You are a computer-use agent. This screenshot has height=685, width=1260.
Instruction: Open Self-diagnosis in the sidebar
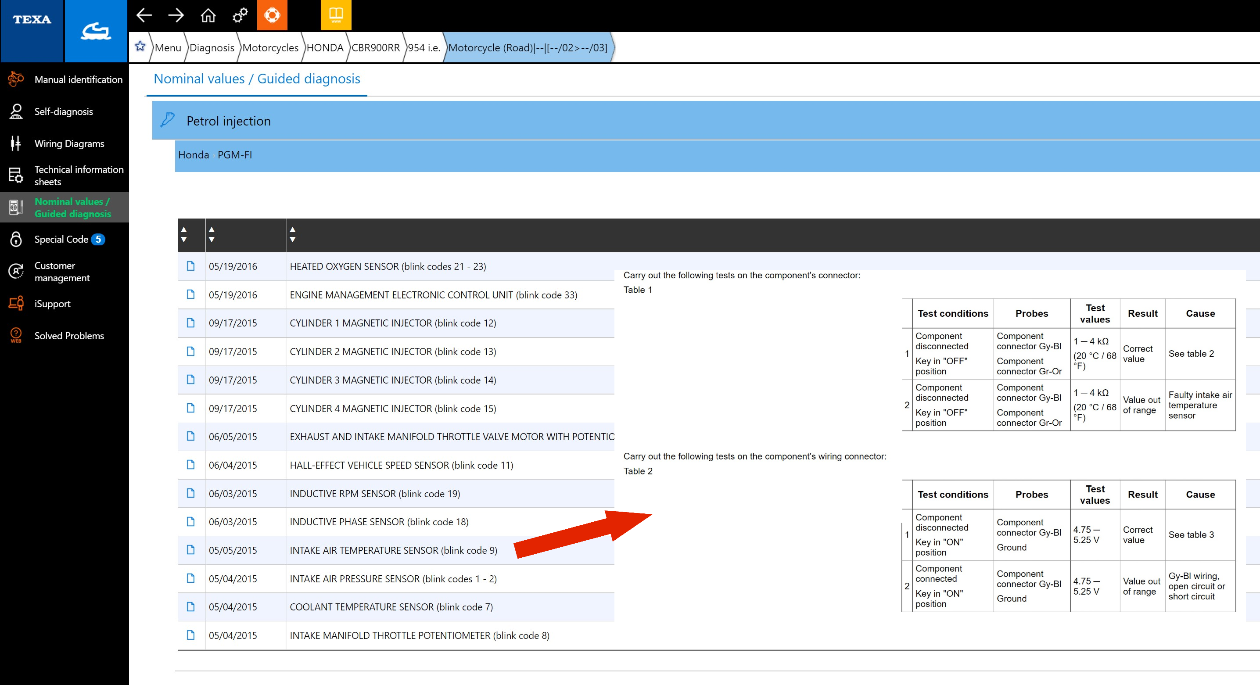coord(64,112)
